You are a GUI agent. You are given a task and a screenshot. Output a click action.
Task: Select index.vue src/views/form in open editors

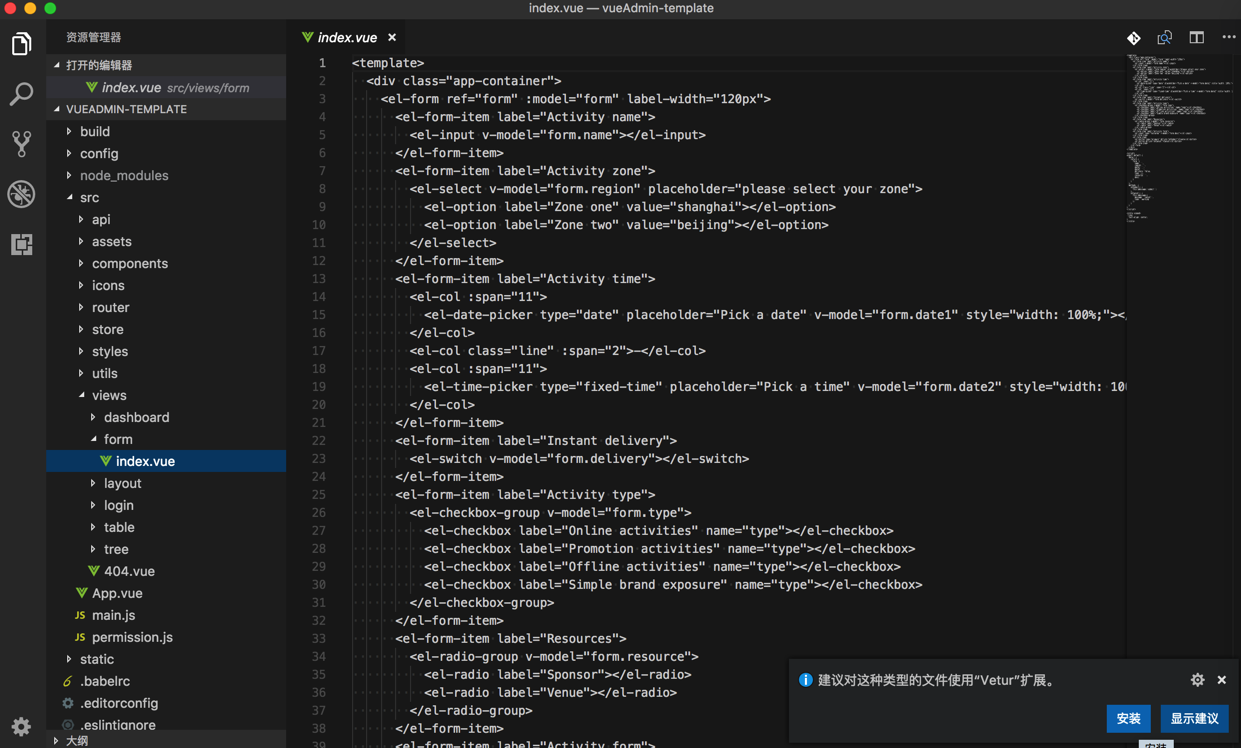[x=166, y=87]
